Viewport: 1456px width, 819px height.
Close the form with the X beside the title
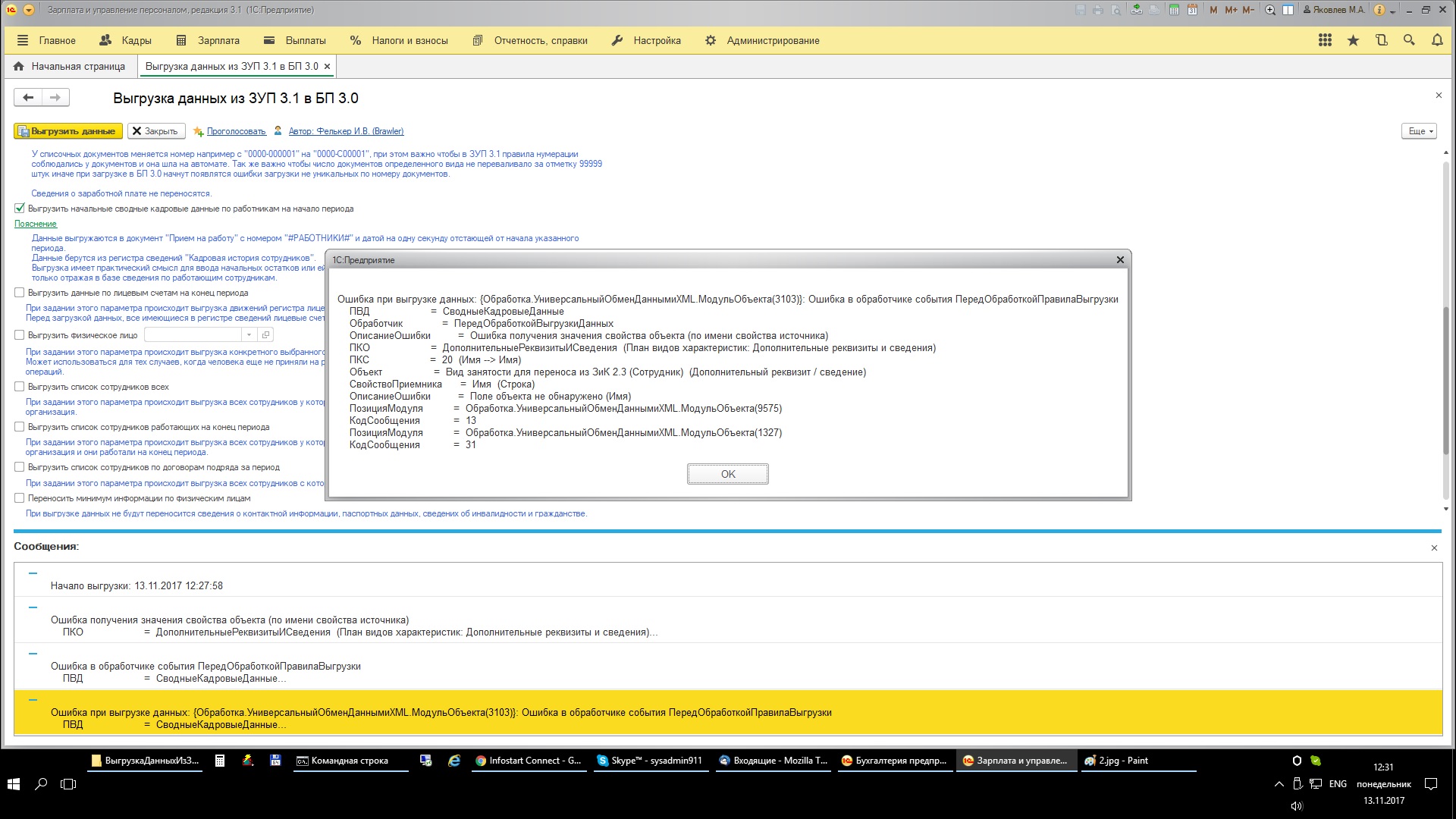(x=1439, y=96)
